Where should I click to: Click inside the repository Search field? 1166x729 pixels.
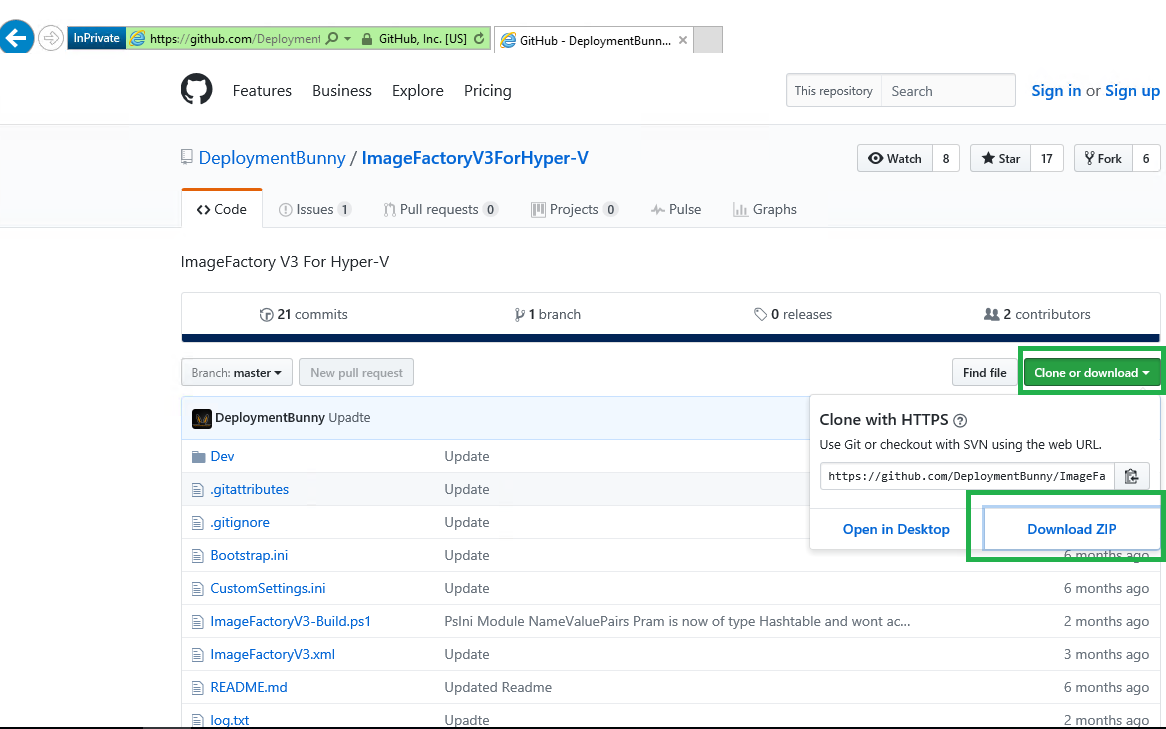[948, 91]
